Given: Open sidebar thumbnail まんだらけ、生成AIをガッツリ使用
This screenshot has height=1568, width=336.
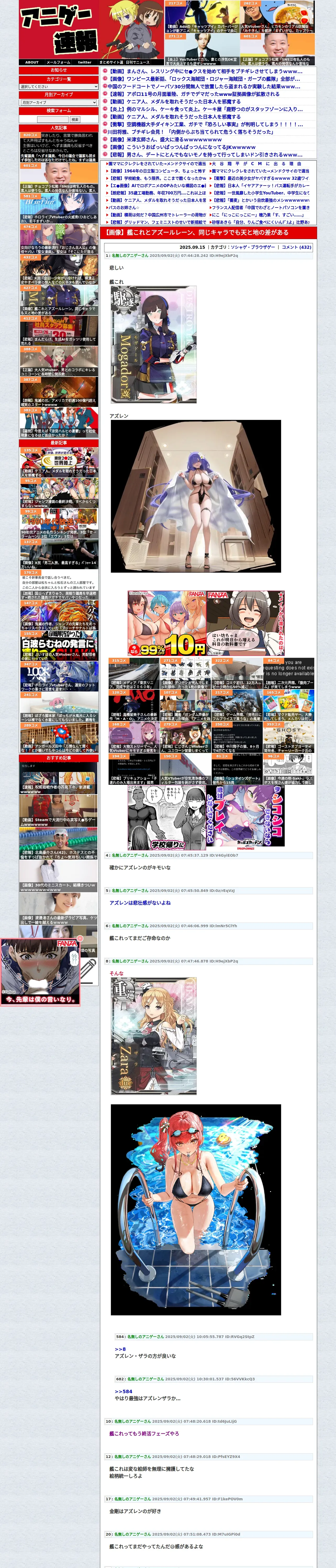Looking at the screenshot, I should (59, 331).
